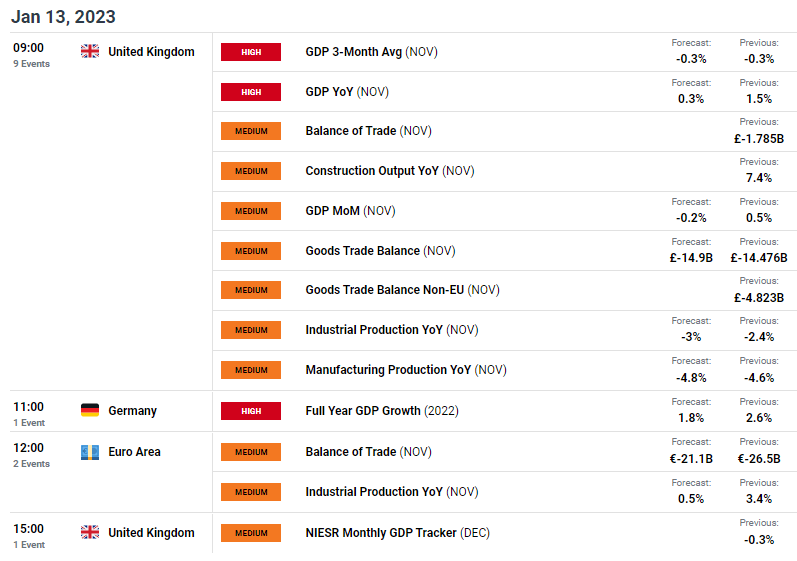
Task: Click the UK flag icon at 09:00
Action: point(90,51)
